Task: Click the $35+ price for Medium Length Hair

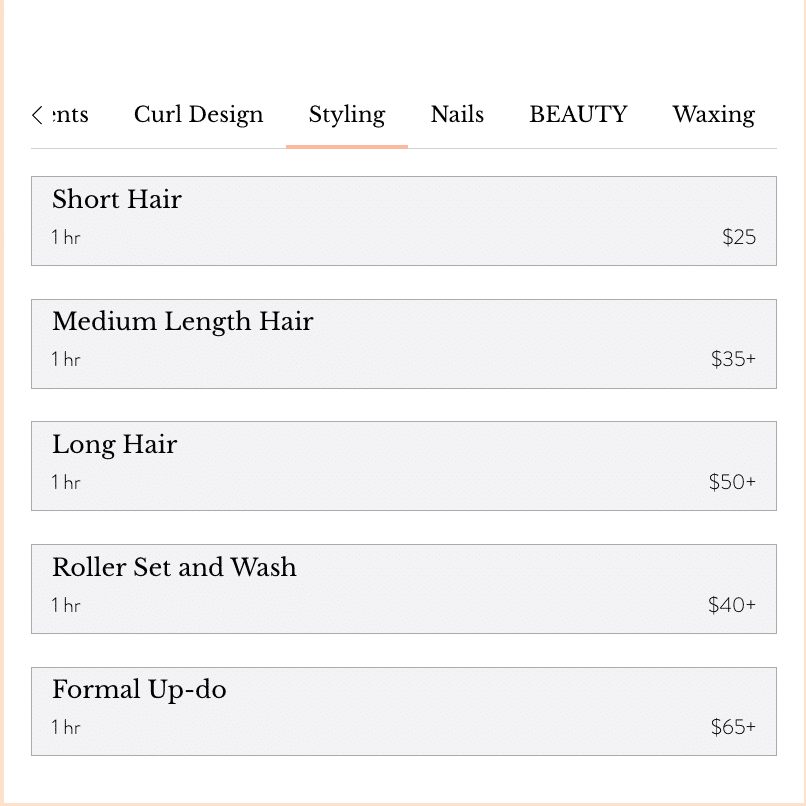Action: 734,359
